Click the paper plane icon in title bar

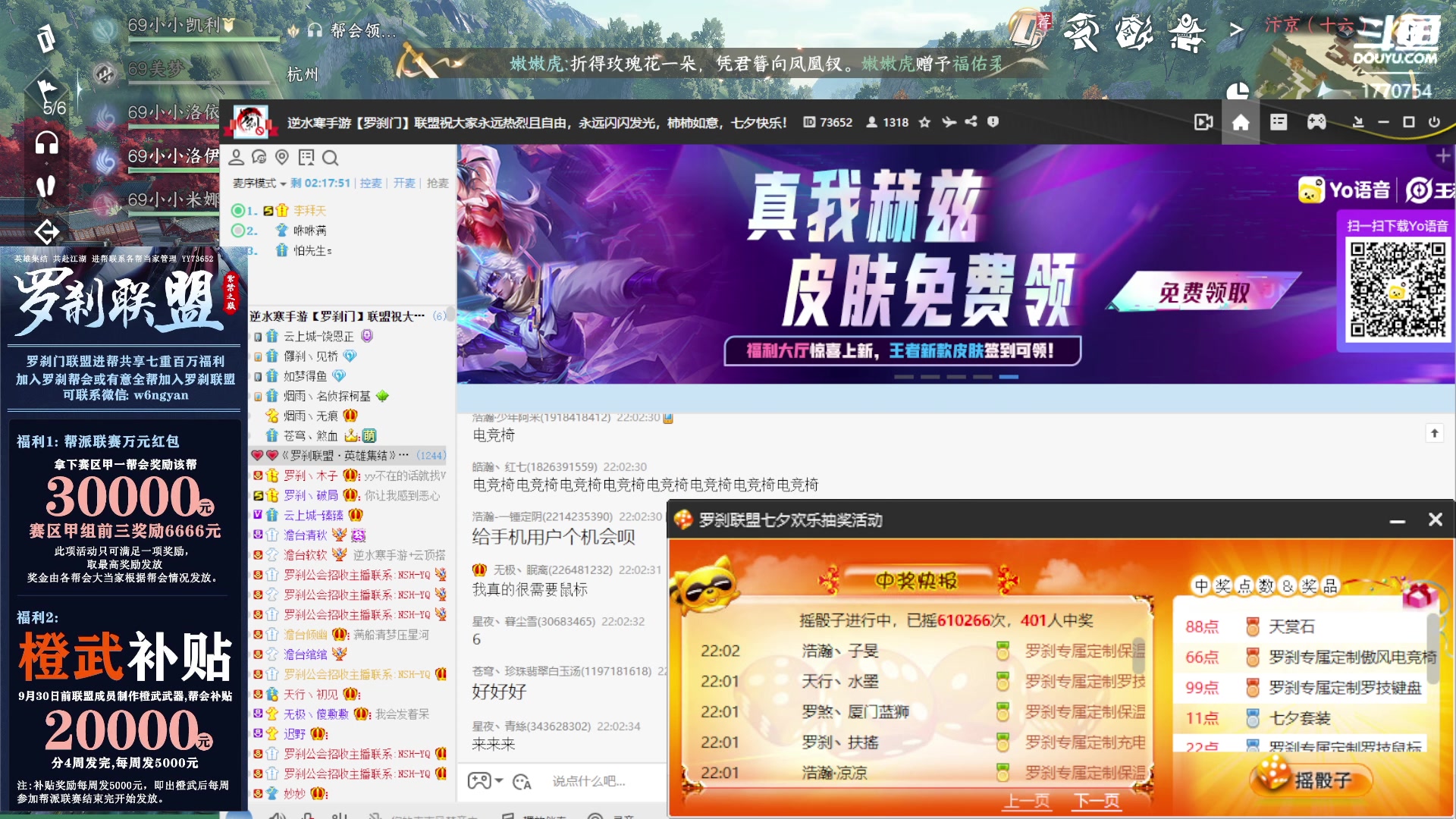(x=949, y=122)
